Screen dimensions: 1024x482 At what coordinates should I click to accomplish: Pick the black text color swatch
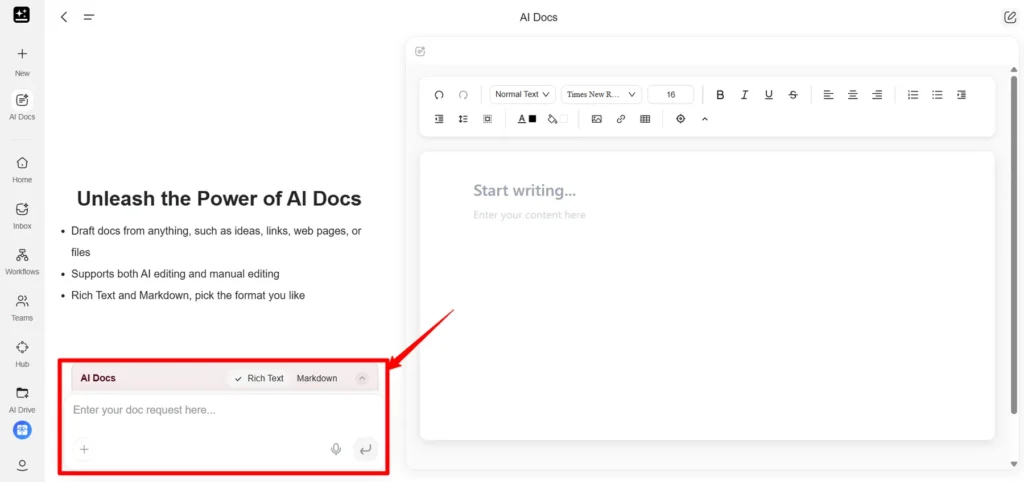click(532, 119)
